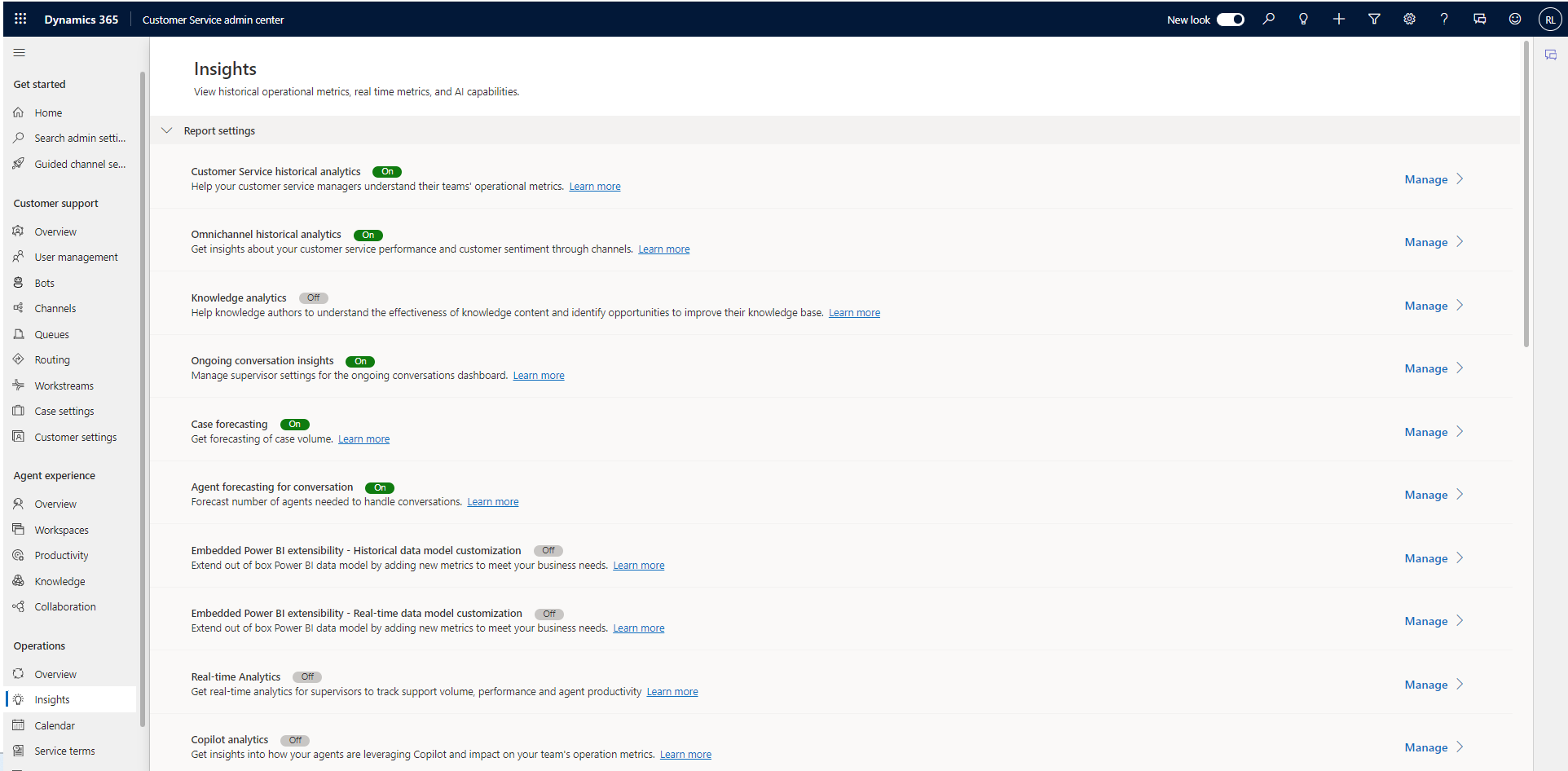Toggle Knowledge analytics from Off status
Image resolution: width=1568 pixels, height=771 pixels.
coord(313,297)
